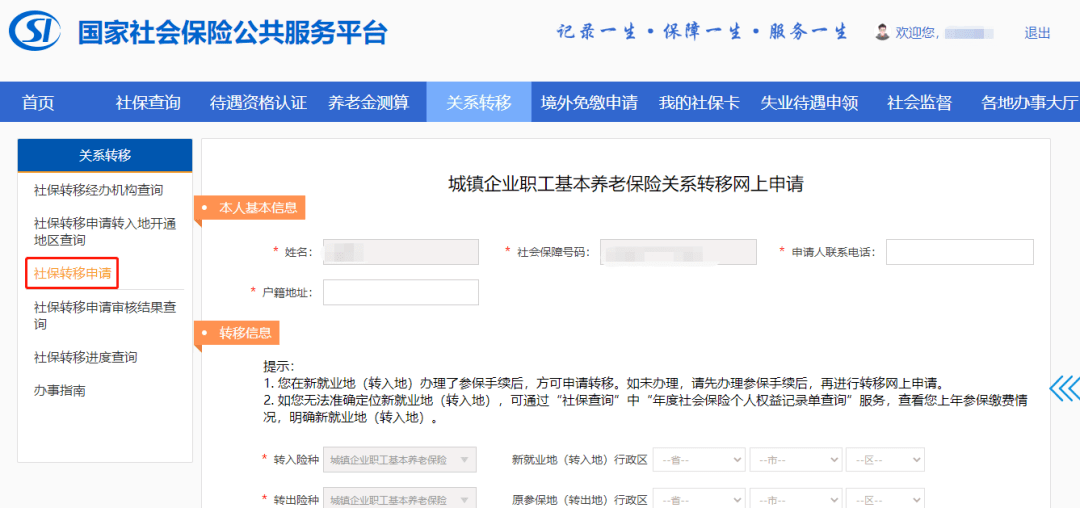Open 失业待遇申领 menu item
Screen dimensions: 1080x508
click(x=809, y=103)
